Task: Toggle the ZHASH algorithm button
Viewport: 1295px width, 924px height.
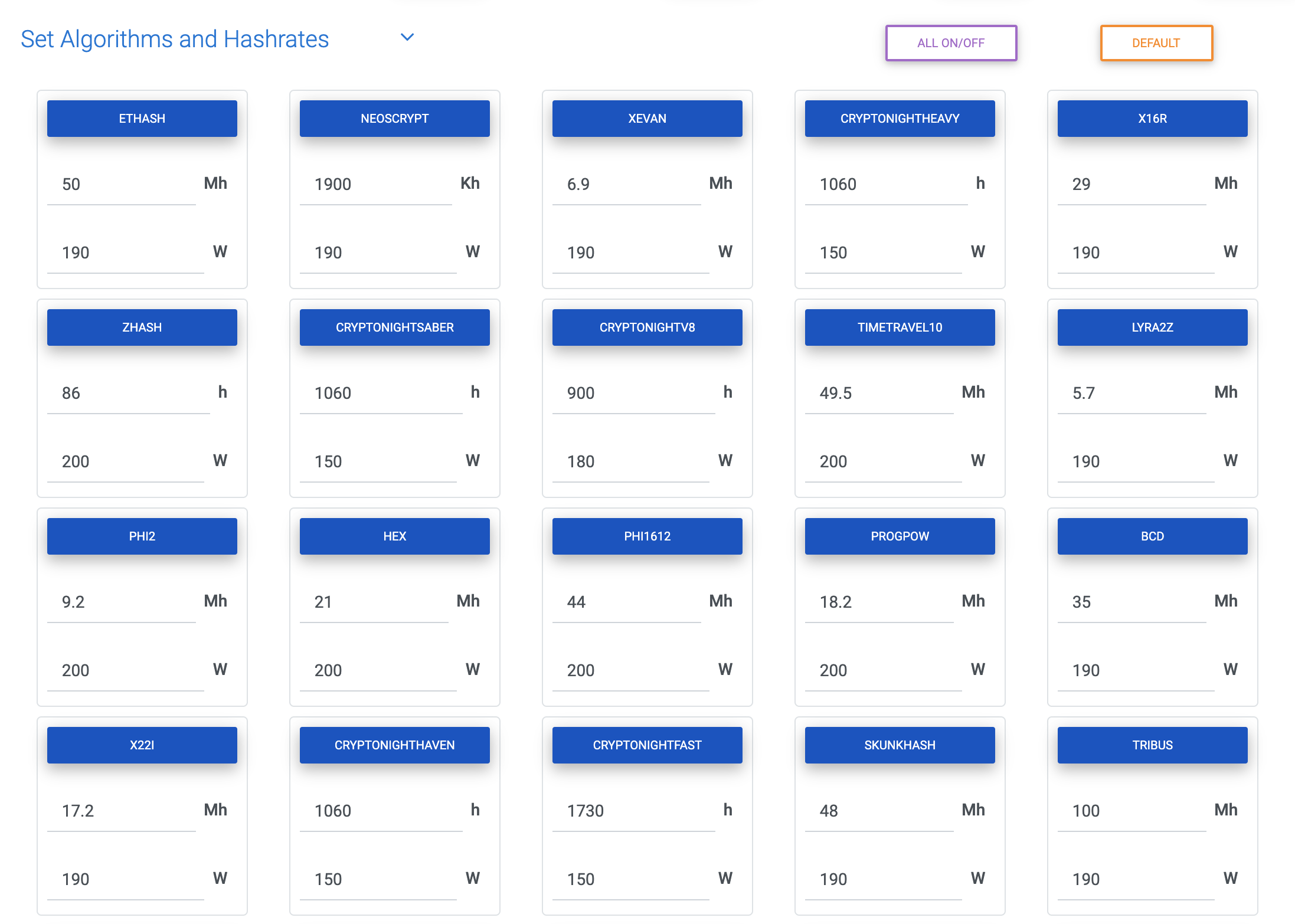Action: pyautogui.click(x=142, y=327)
